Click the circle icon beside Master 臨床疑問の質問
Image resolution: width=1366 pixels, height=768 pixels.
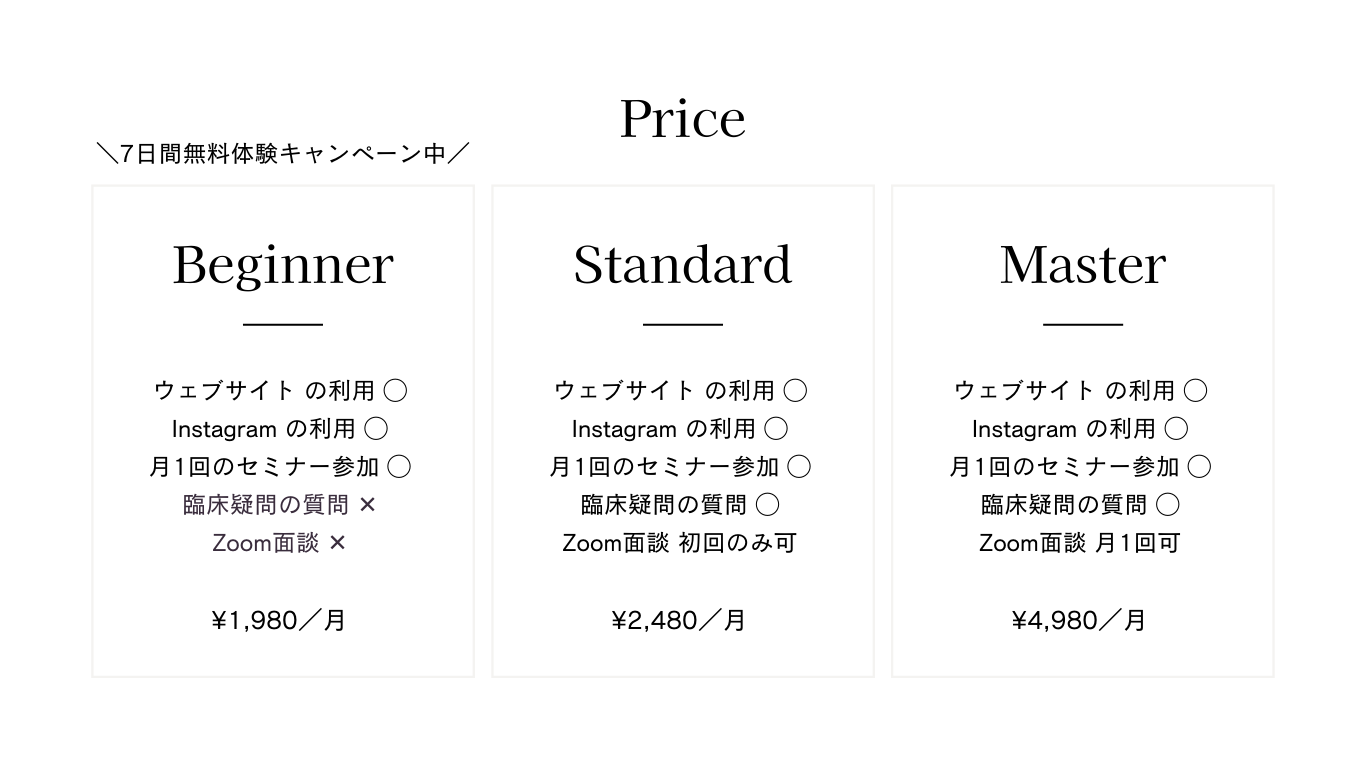tap(1168, 505)
